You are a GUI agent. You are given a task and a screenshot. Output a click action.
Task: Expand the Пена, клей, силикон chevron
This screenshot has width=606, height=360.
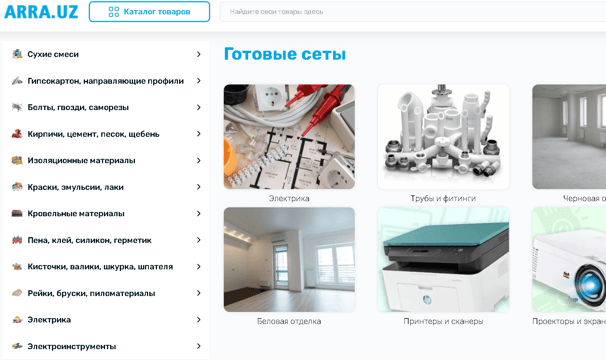[x=199, y=240]
